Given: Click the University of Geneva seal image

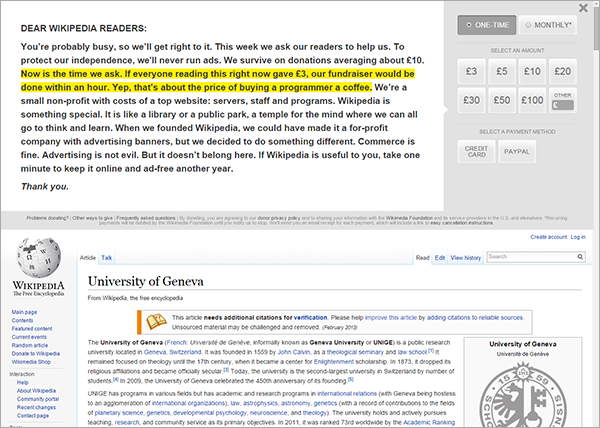Looking at the screenshot, I should click(523, 394).
